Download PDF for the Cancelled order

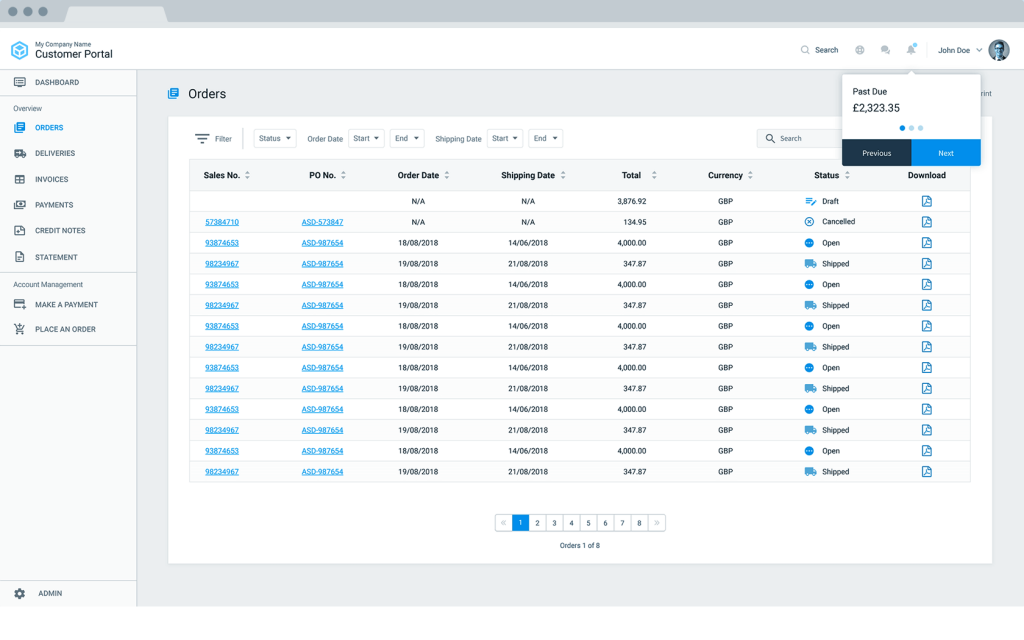tap(926, 222)
